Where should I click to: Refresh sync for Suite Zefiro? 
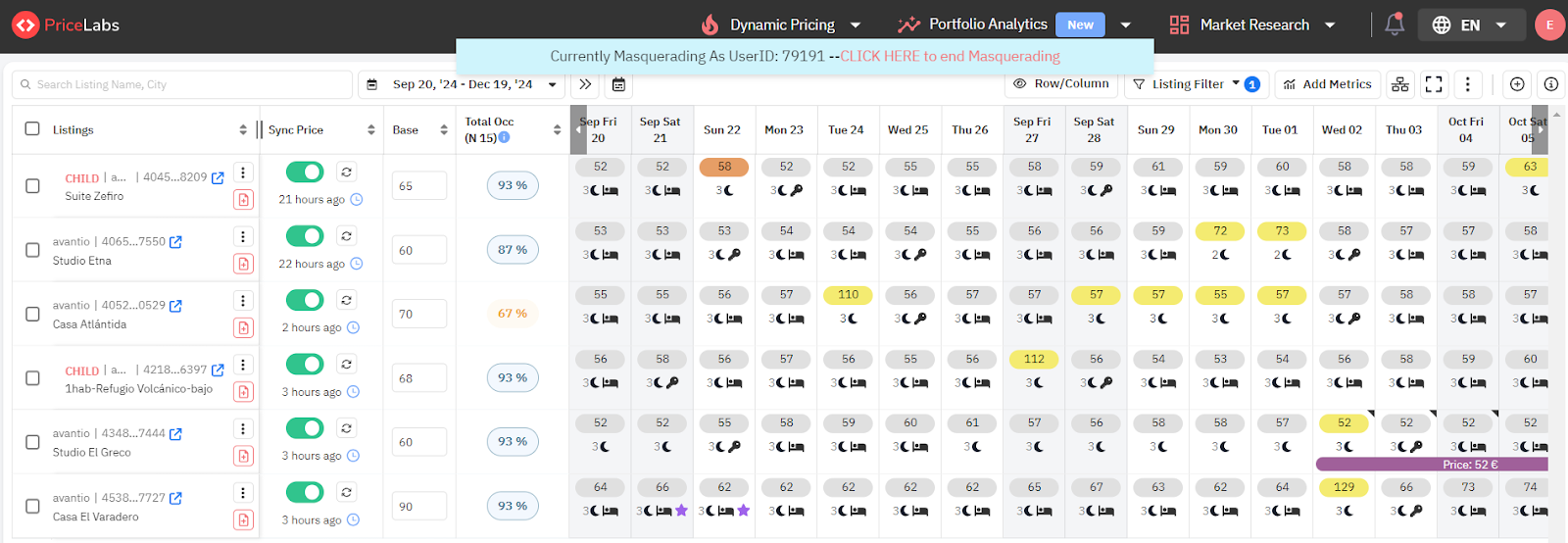[346, 172]
